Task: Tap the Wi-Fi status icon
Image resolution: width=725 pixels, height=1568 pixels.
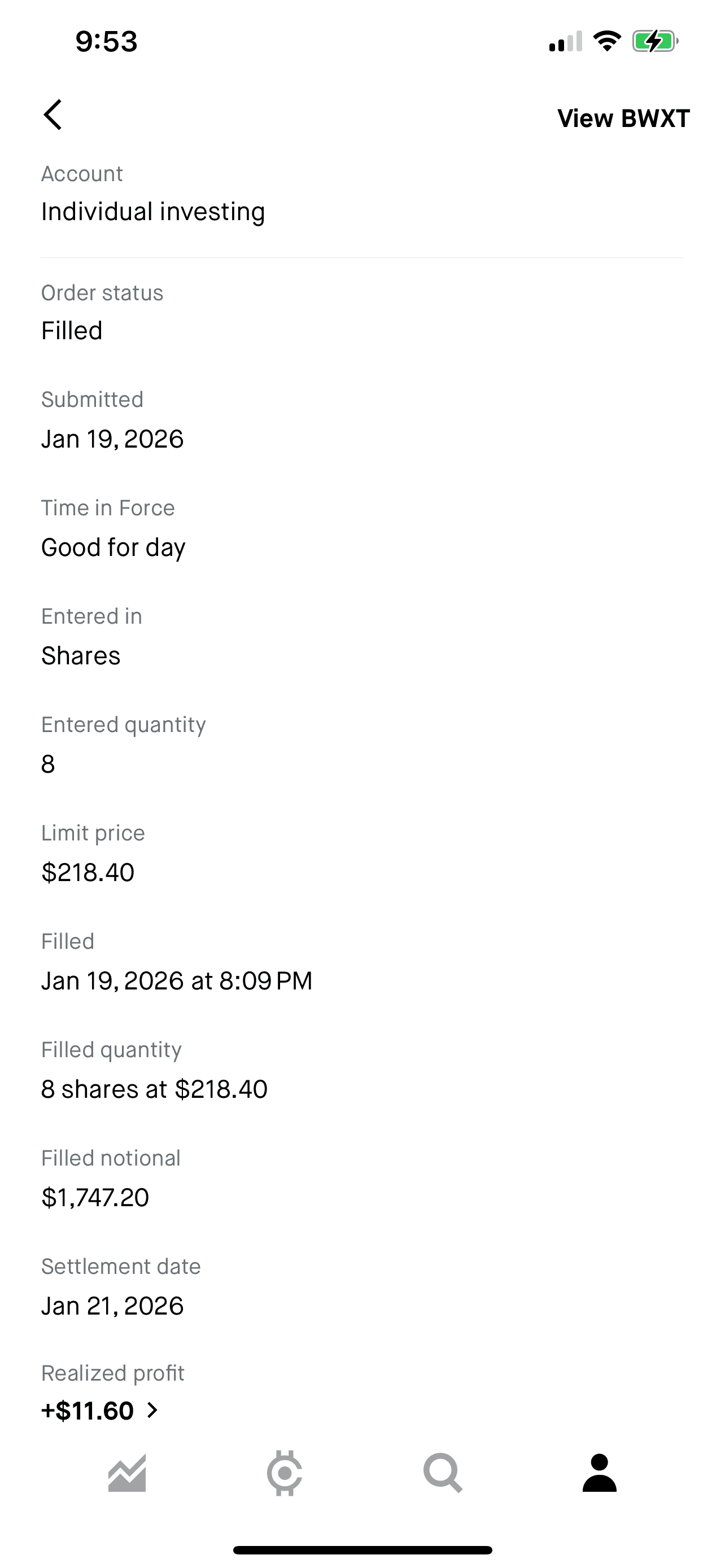Action: [607, 41]
